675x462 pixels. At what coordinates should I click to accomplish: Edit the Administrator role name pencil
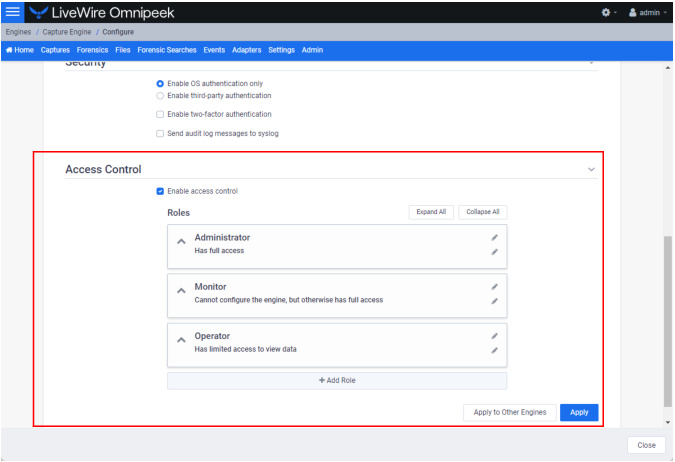coord(495,238)
